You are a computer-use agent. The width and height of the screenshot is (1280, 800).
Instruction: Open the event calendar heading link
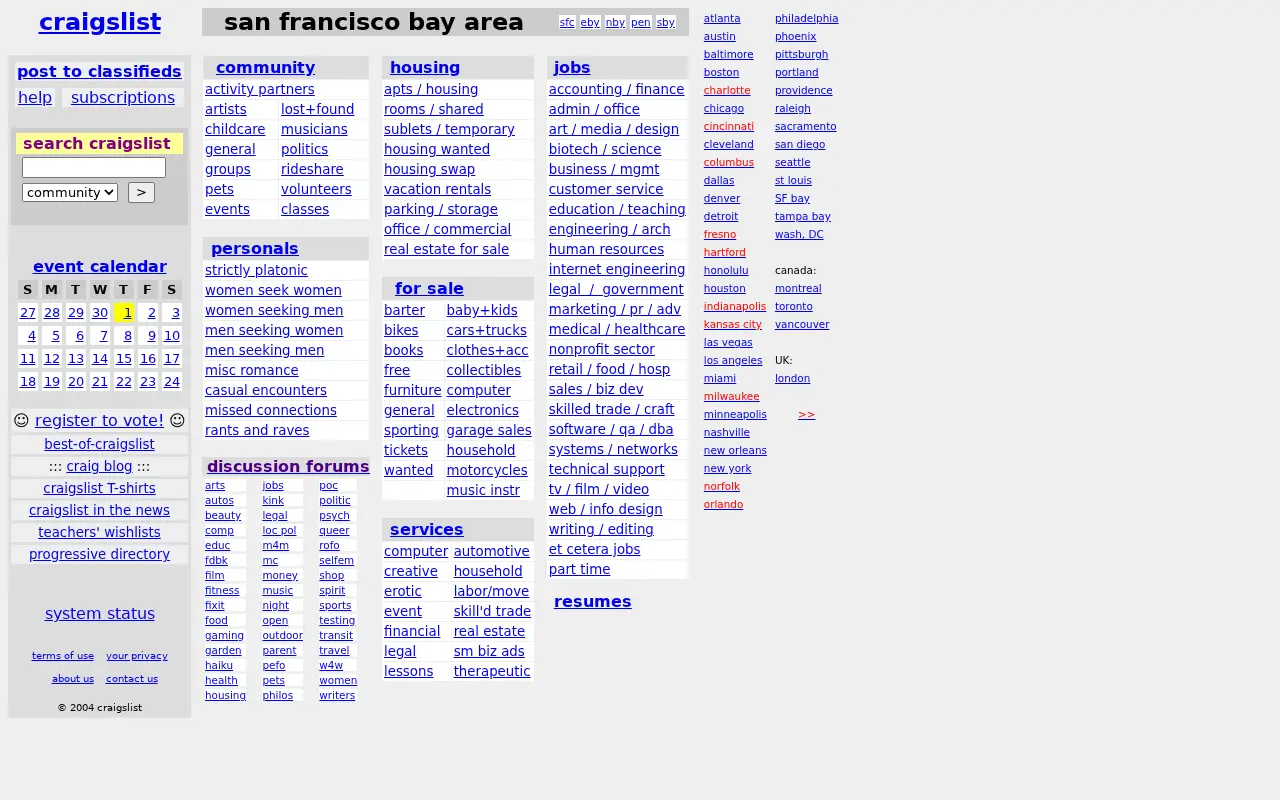(x=100, y=266)
